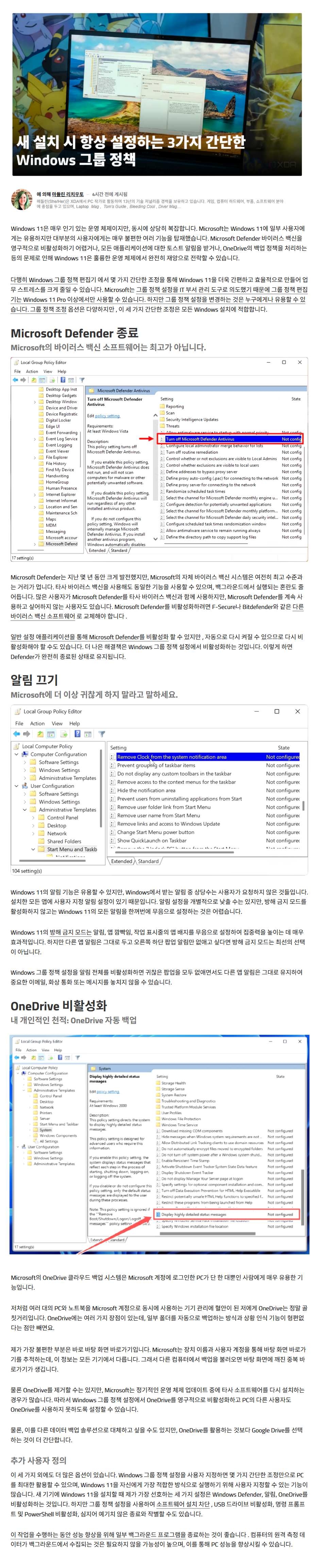Screen dimensions: 319x1568
Task: Open Help menu in Start Menu and Taskbar screenshot
Action: coord(74,724)
